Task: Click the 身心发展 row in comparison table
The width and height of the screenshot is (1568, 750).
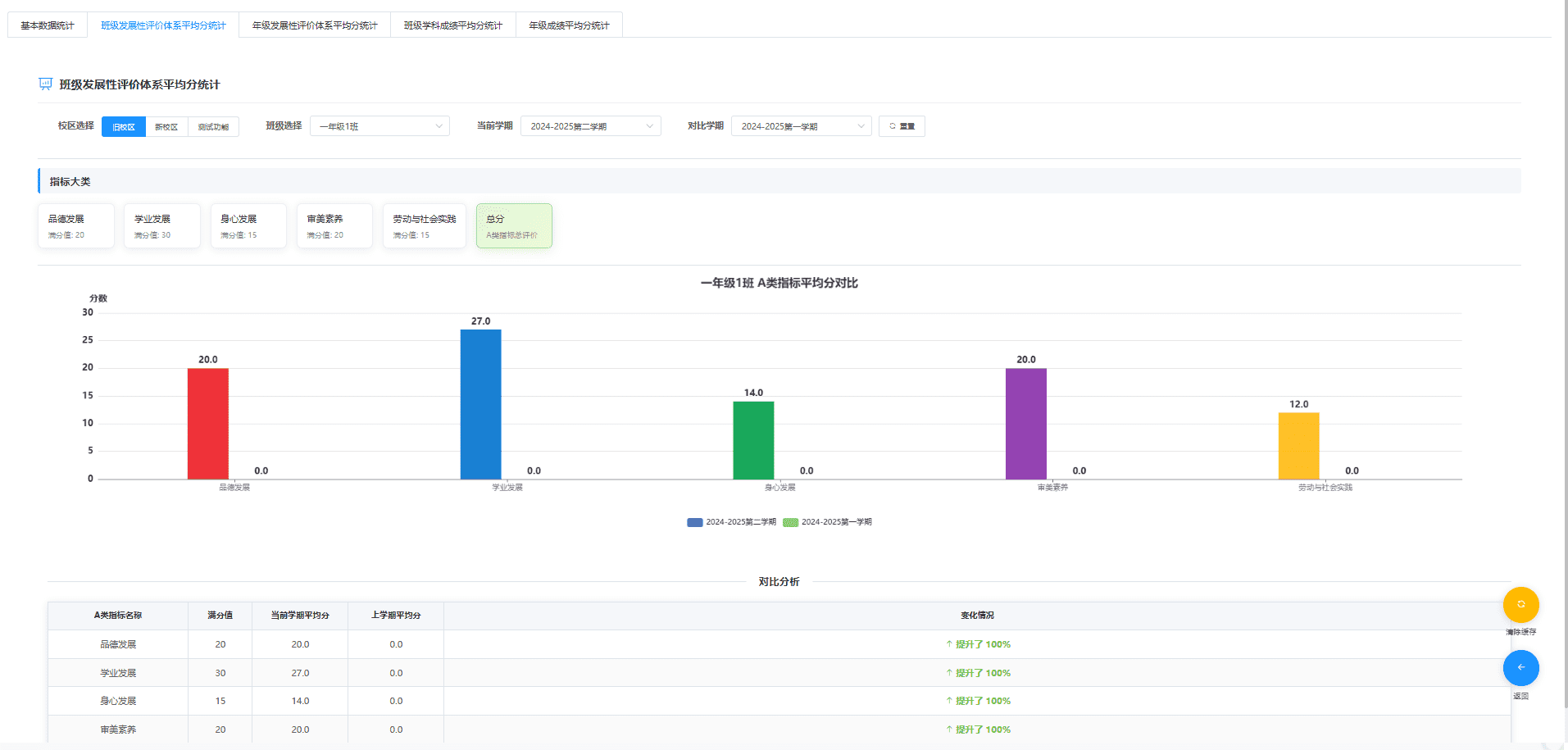Action: click(x=118, y=701)
